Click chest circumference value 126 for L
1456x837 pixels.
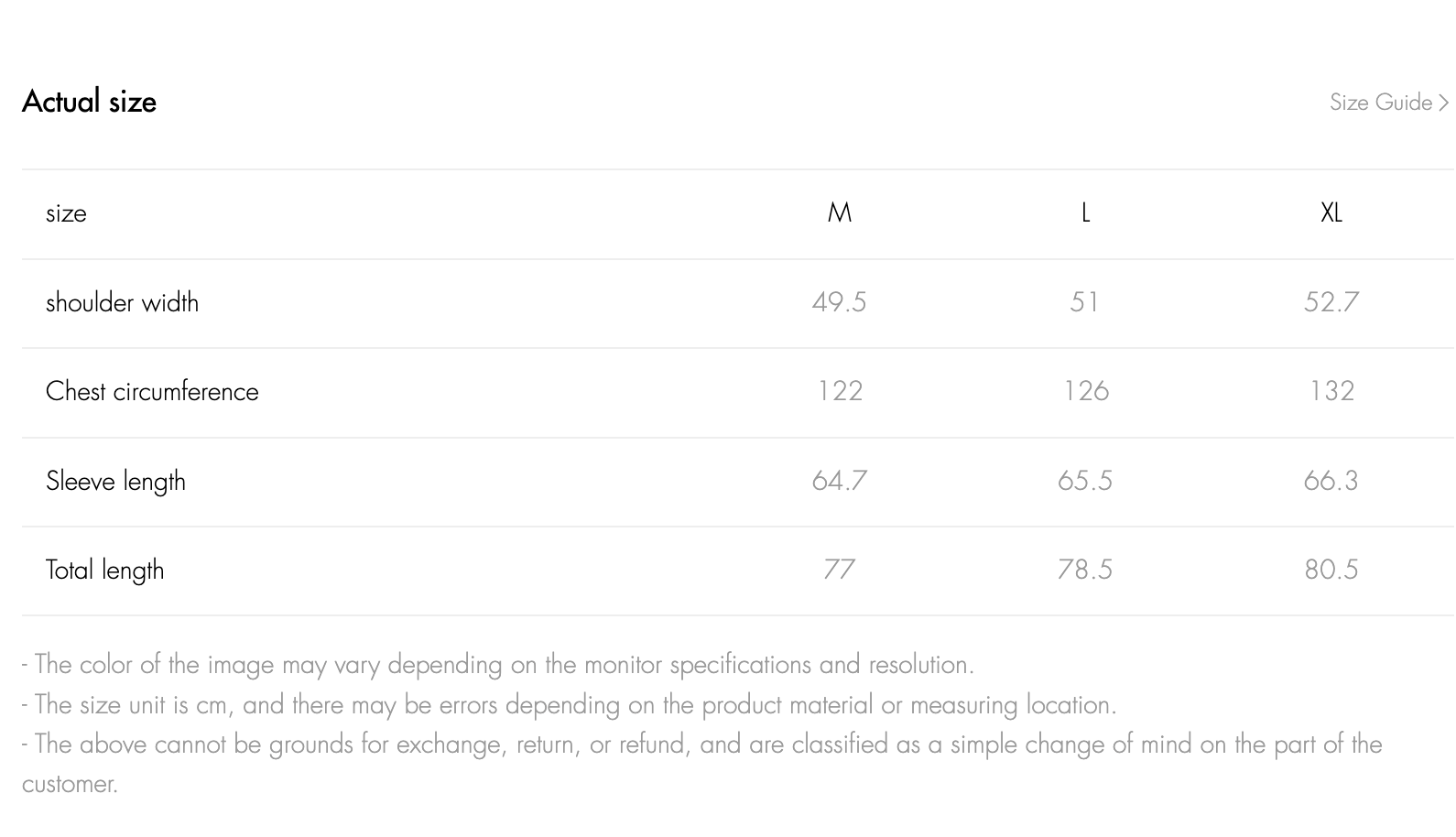coord(1085,391)
